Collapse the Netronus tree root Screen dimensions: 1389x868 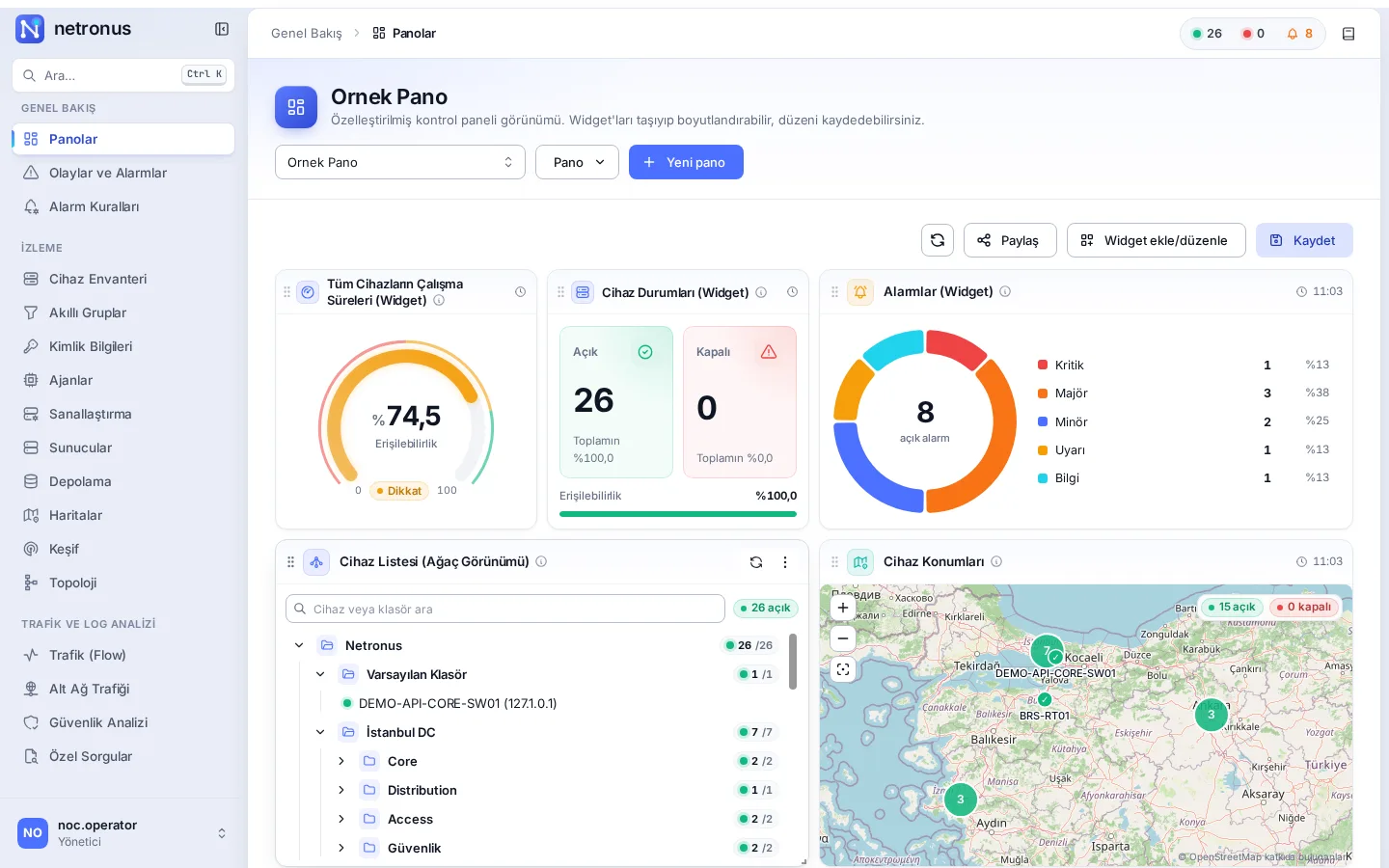[x=299, y=645]
